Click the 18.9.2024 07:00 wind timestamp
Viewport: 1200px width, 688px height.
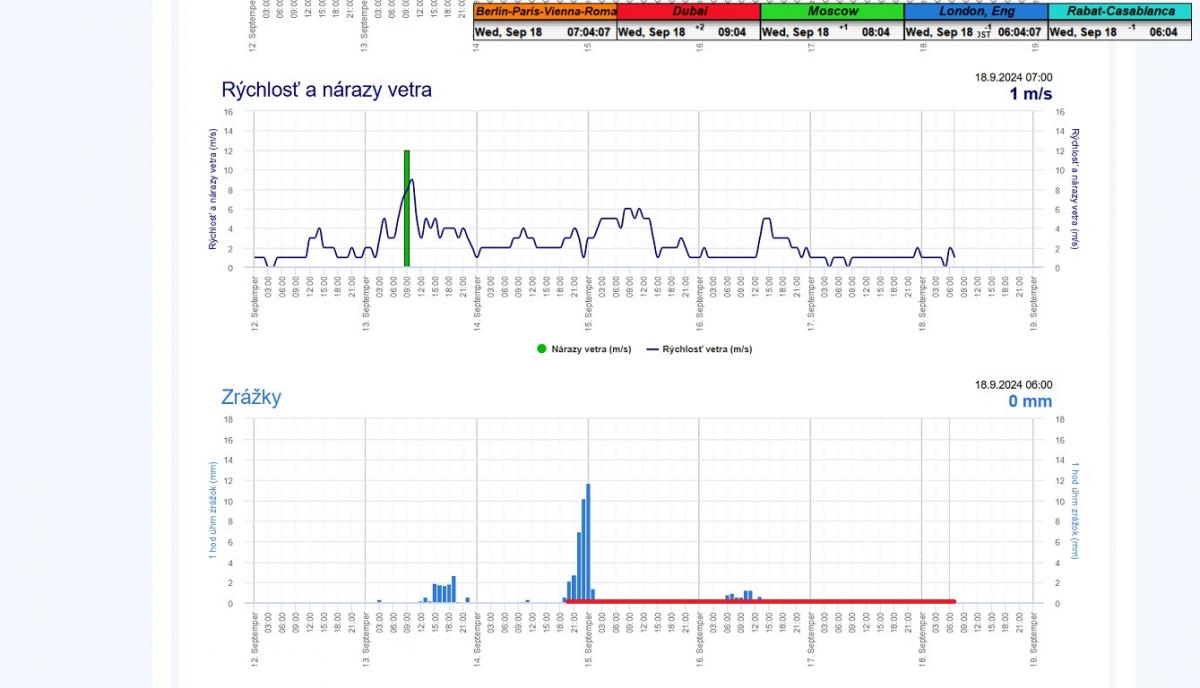1013,77
